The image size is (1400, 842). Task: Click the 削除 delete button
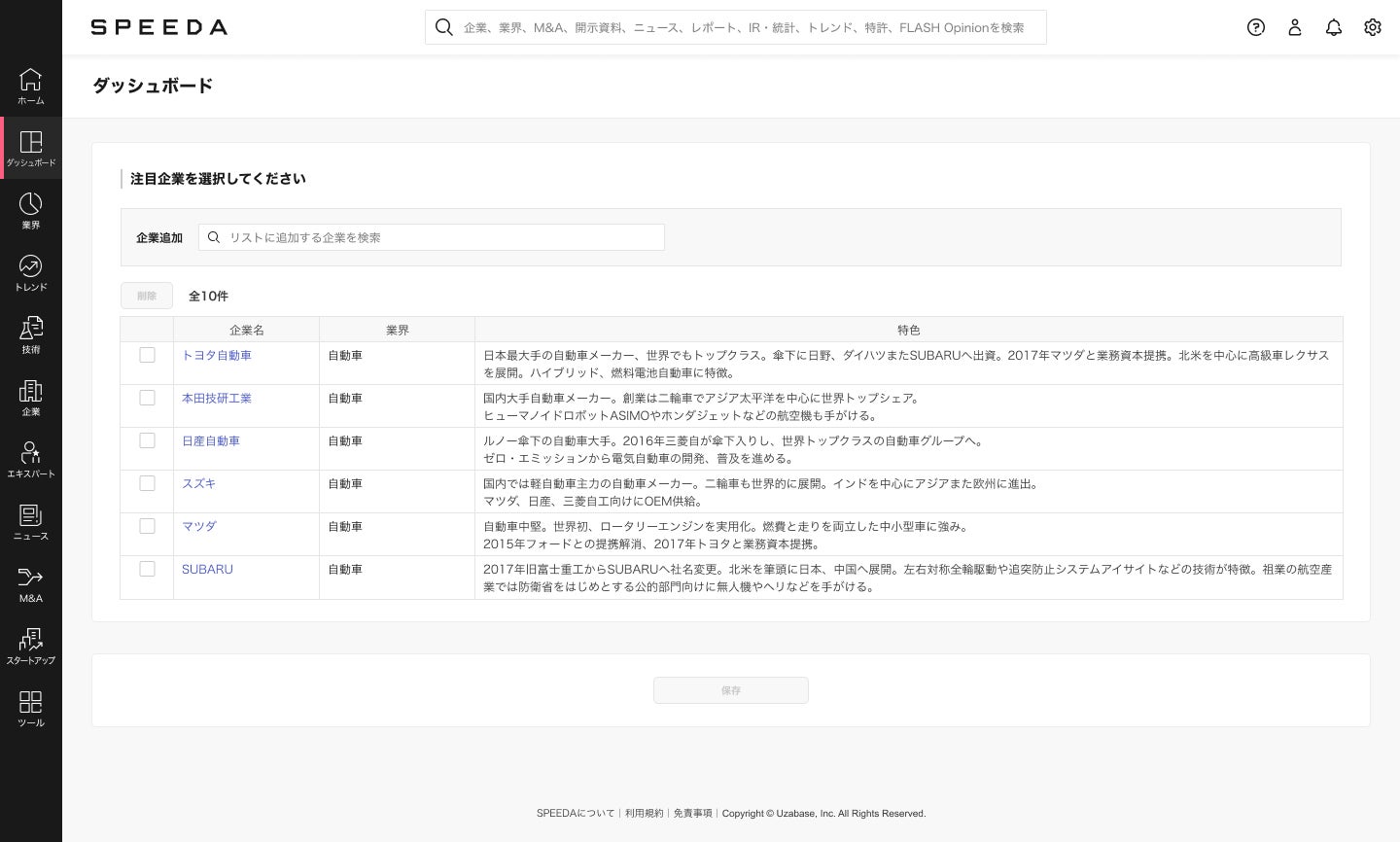coord(147,296)
